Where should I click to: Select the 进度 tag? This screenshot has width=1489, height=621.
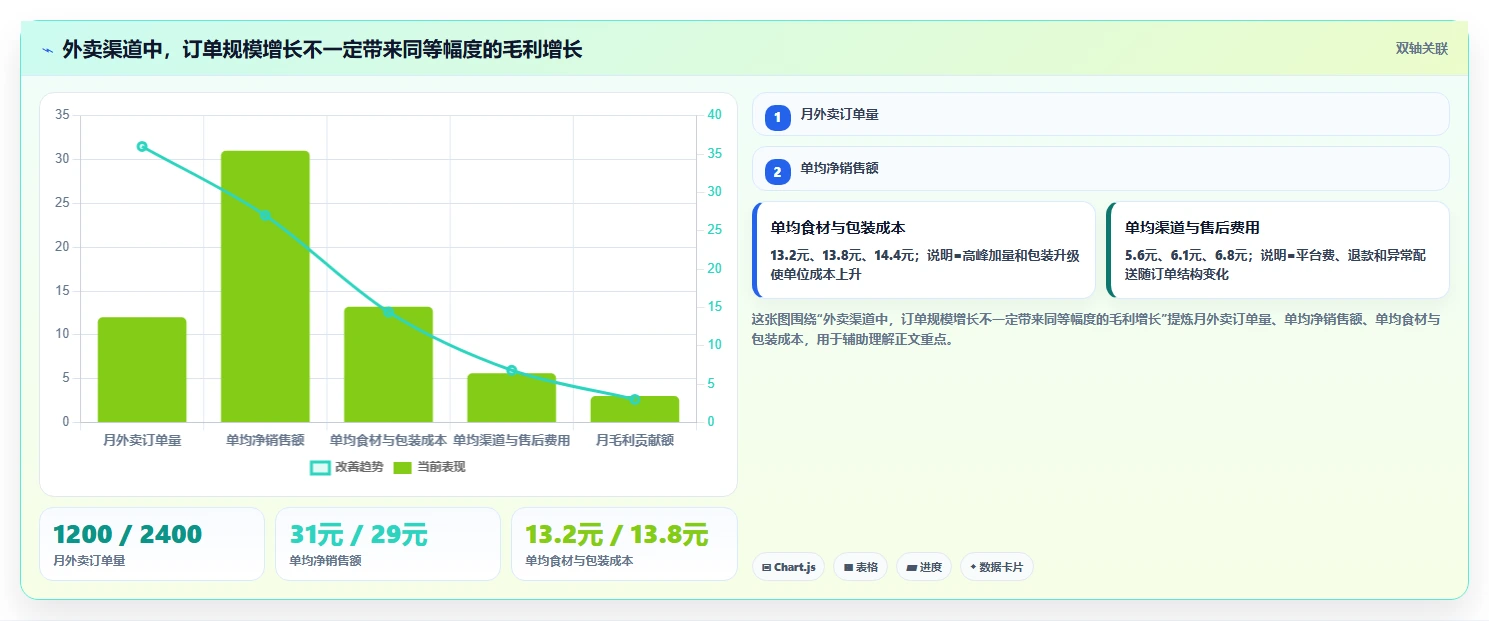tap(924, 567)
